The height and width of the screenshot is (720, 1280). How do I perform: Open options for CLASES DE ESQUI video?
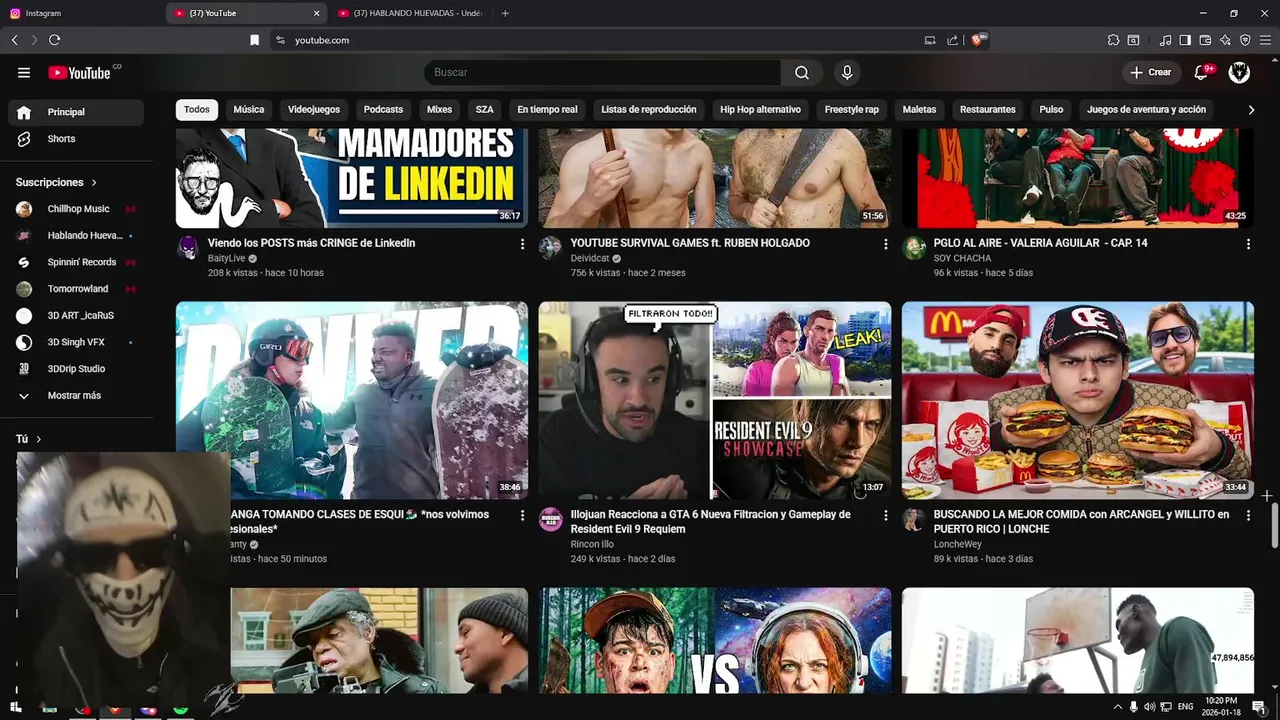pyautogui.click(x=522, y=516)
